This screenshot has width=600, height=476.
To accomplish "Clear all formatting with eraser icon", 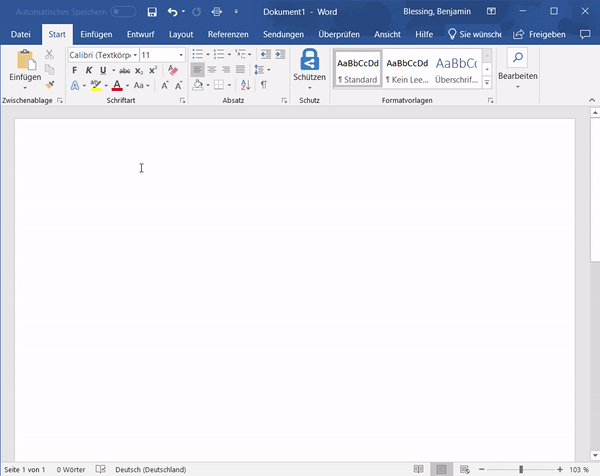I will click(173, 71).
